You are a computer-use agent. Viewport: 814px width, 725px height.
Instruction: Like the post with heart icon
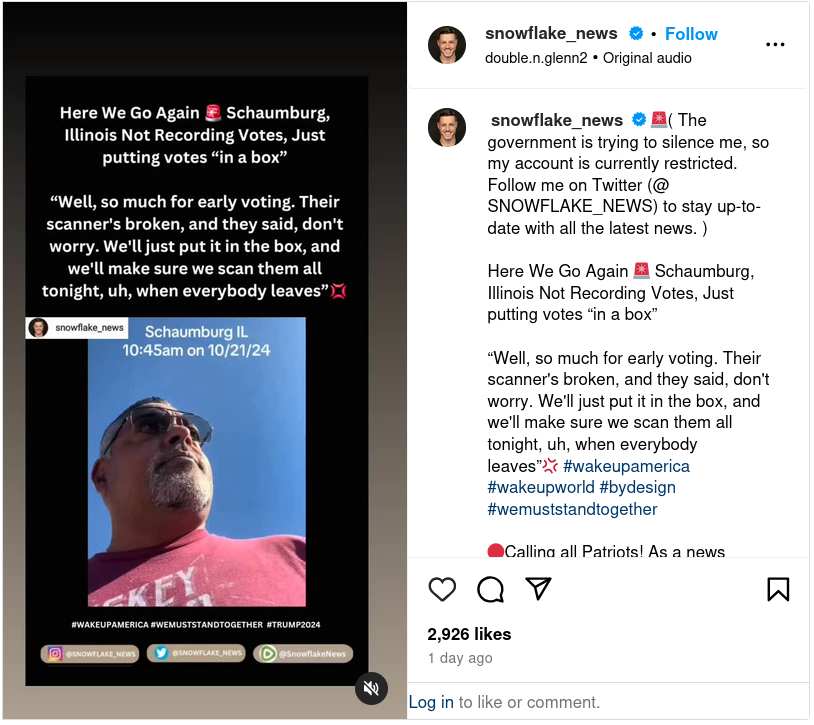443,590
